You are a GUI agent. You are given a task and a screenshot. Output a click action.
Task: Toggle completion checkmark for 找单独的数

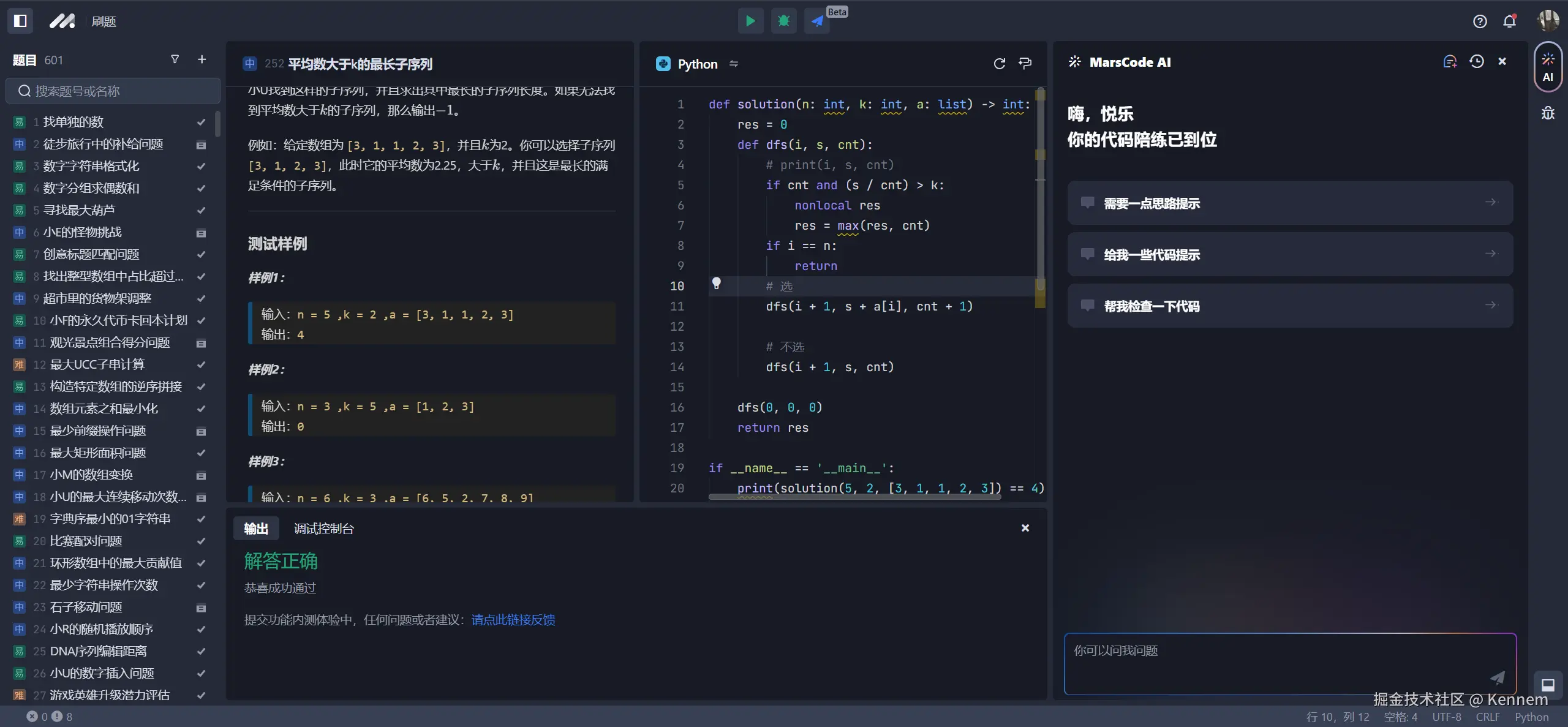tap(202, 122)
